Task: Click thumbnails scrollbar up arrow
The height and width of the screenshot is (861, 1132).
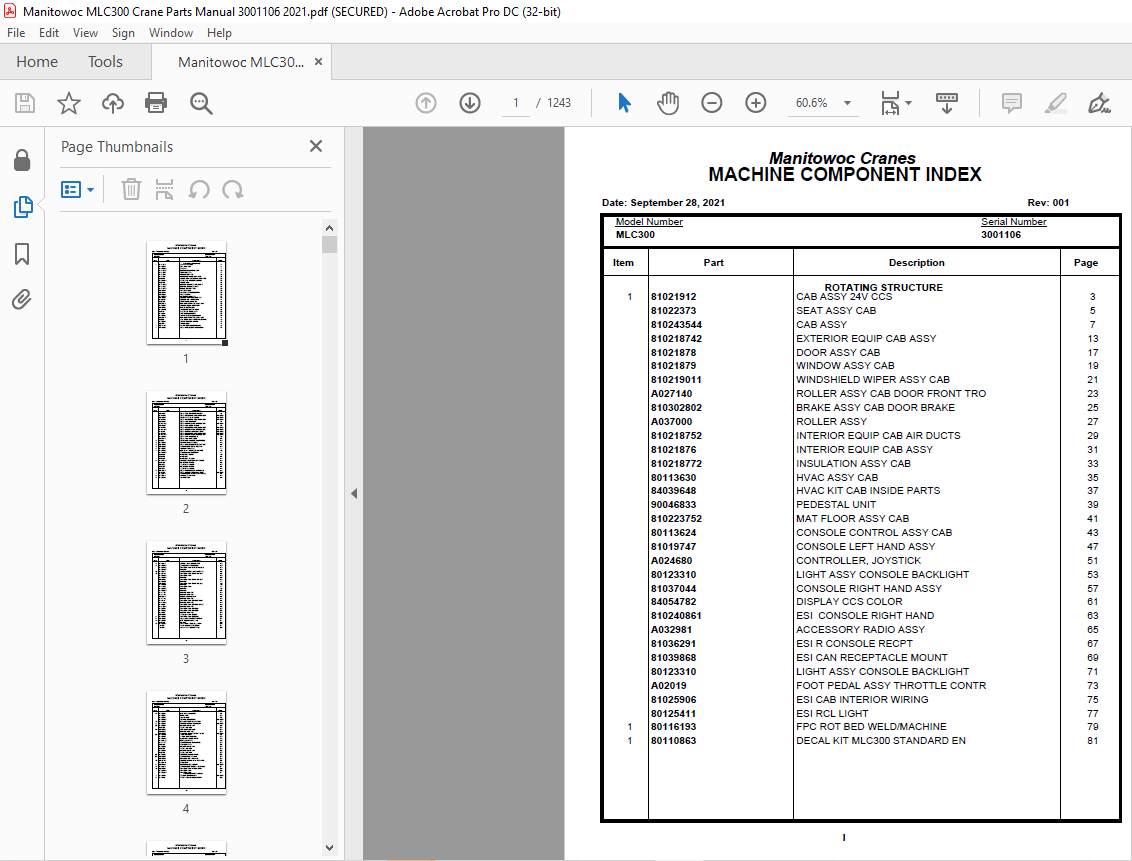Action: coord(329,228)
